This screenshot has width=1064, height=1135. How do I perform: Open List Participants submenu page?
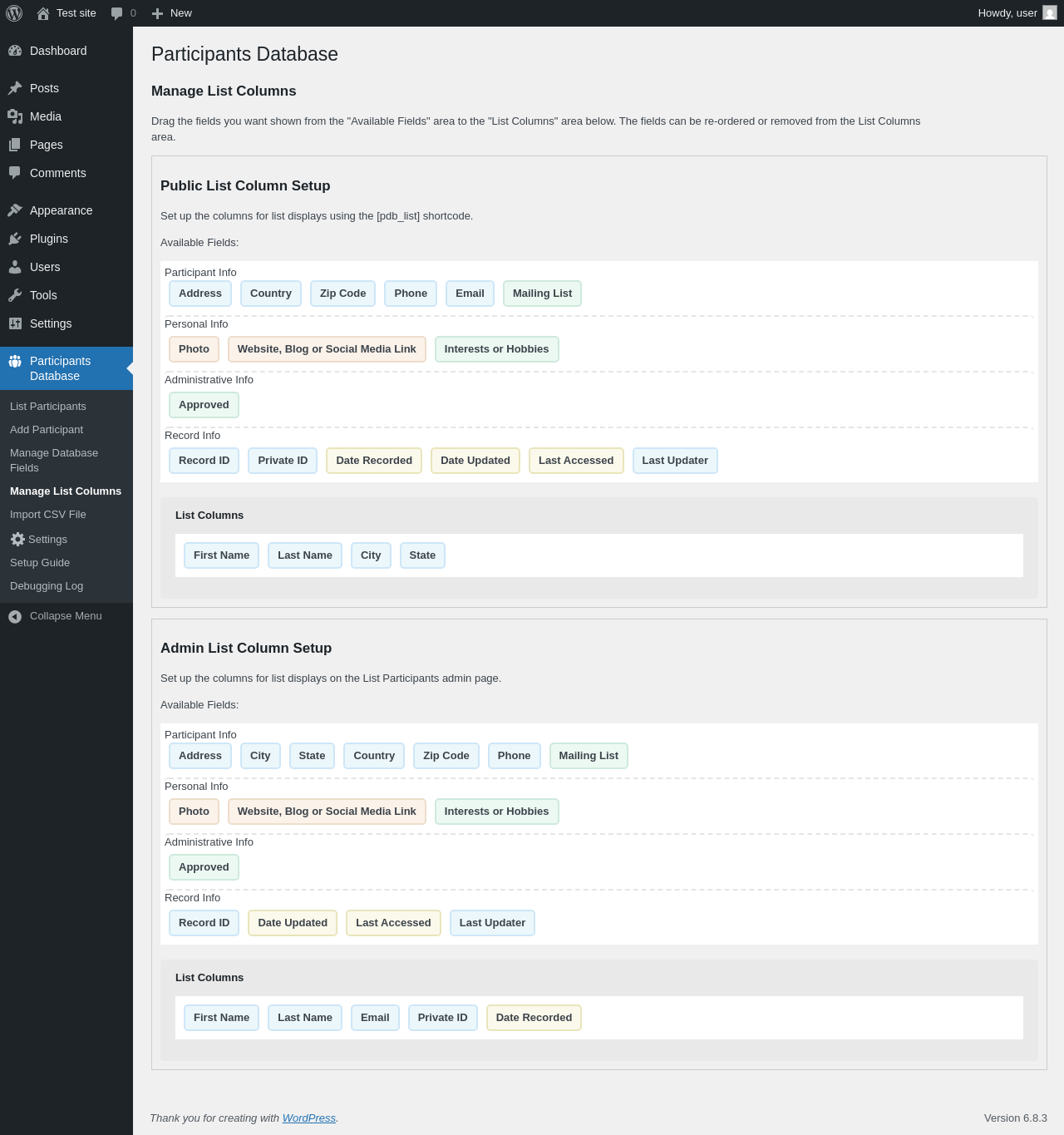[x=48, y=407]
